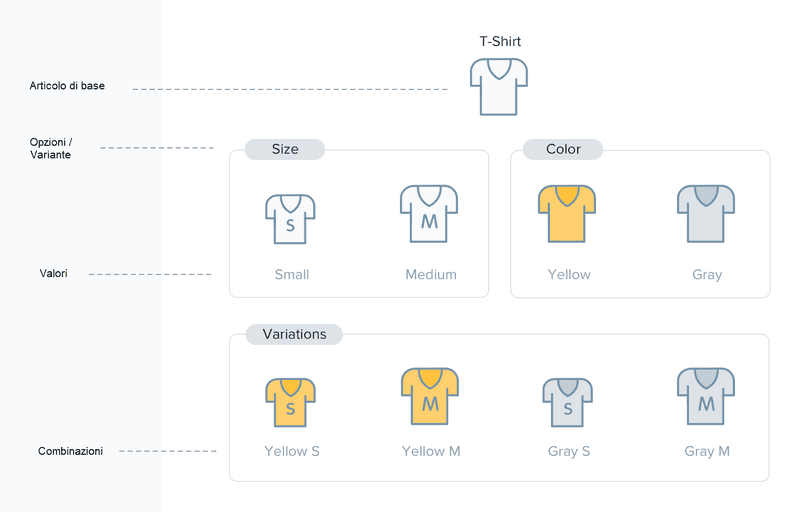Click the Combinazioni label

tap(70, 451)
